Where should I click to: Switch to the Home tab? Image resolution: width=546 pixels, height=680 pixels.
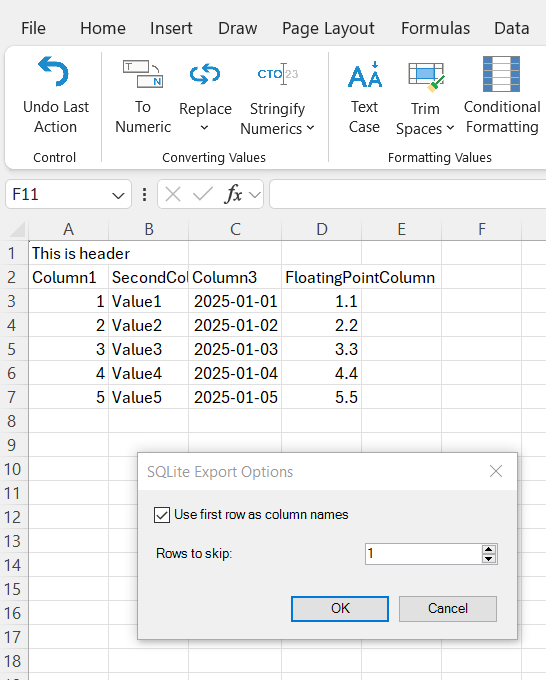(103, 28)
